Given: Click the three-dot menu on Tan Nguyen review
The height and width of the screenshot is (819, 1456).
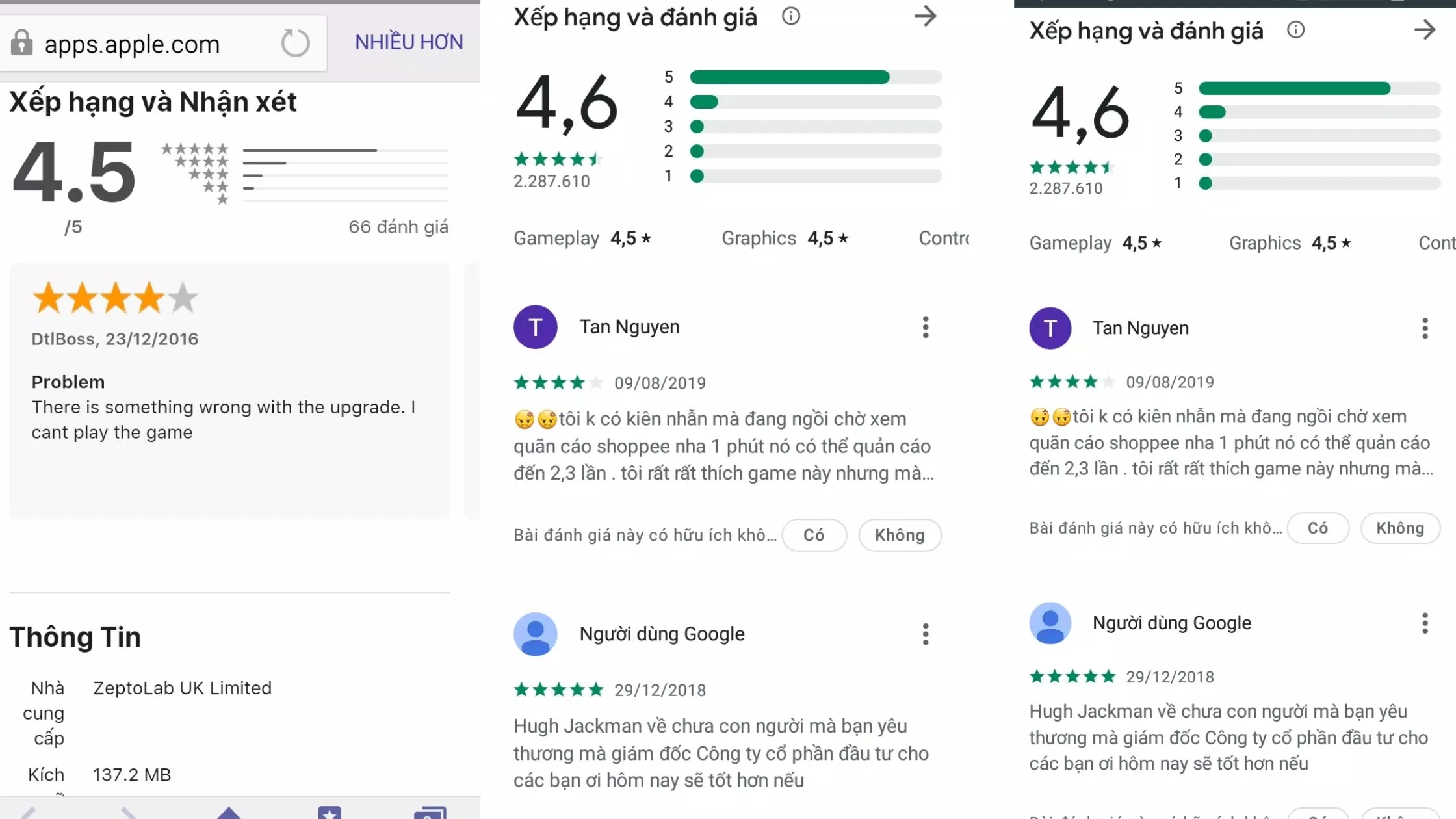Looking at the screenshot, I should (924, 327).
